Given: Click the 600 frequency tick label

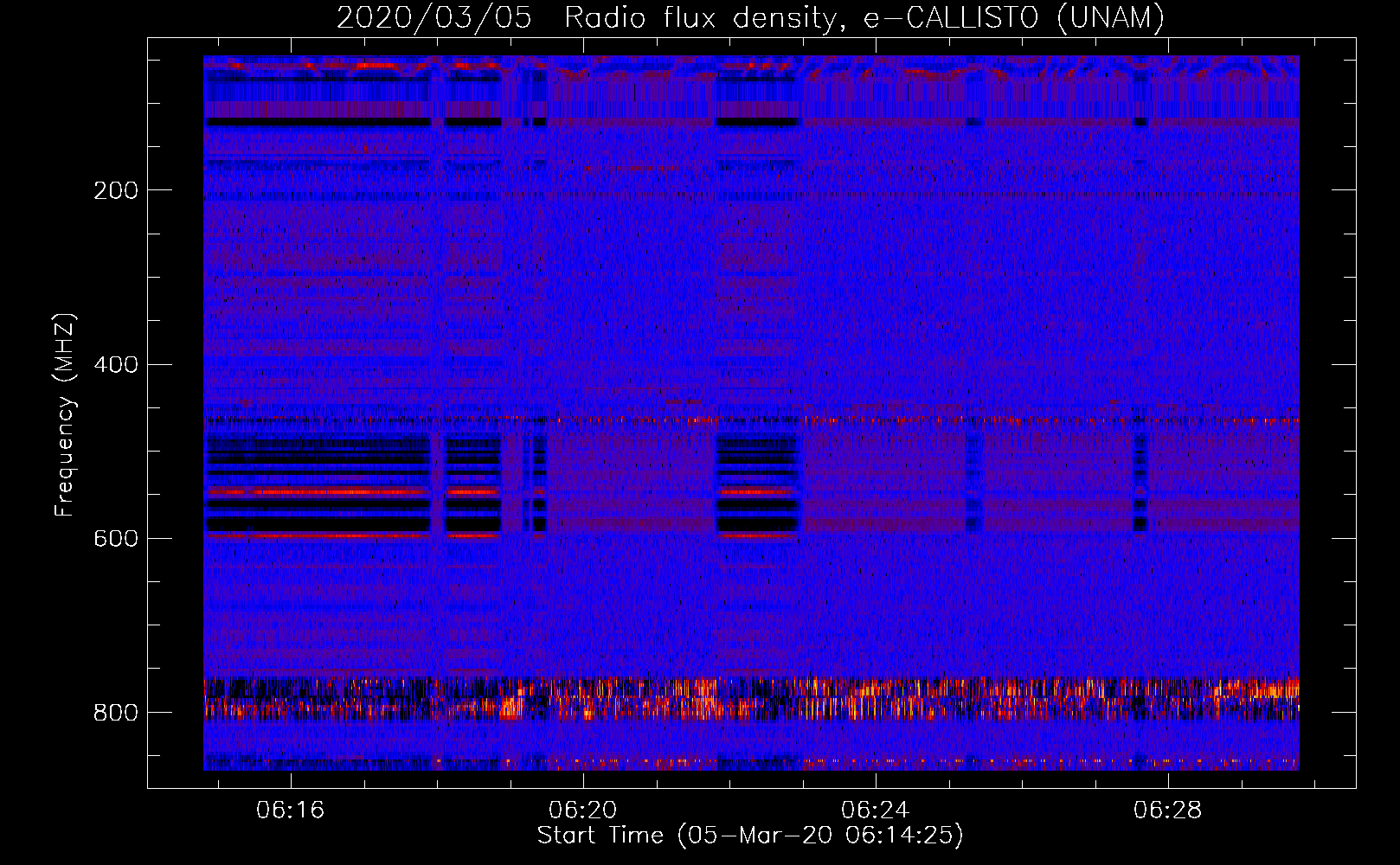Looking at the screenshot, I should tap(116, 538).
